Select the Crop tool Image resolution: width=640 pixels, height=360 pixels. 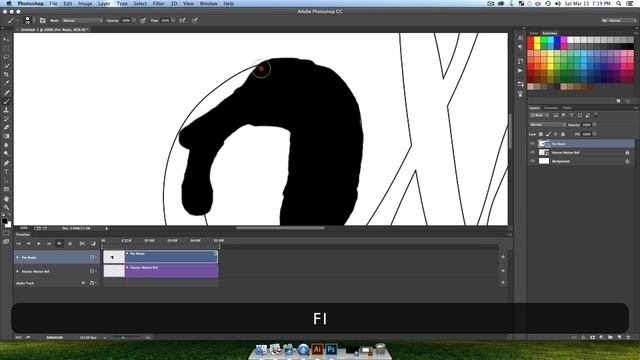(6, 74)
